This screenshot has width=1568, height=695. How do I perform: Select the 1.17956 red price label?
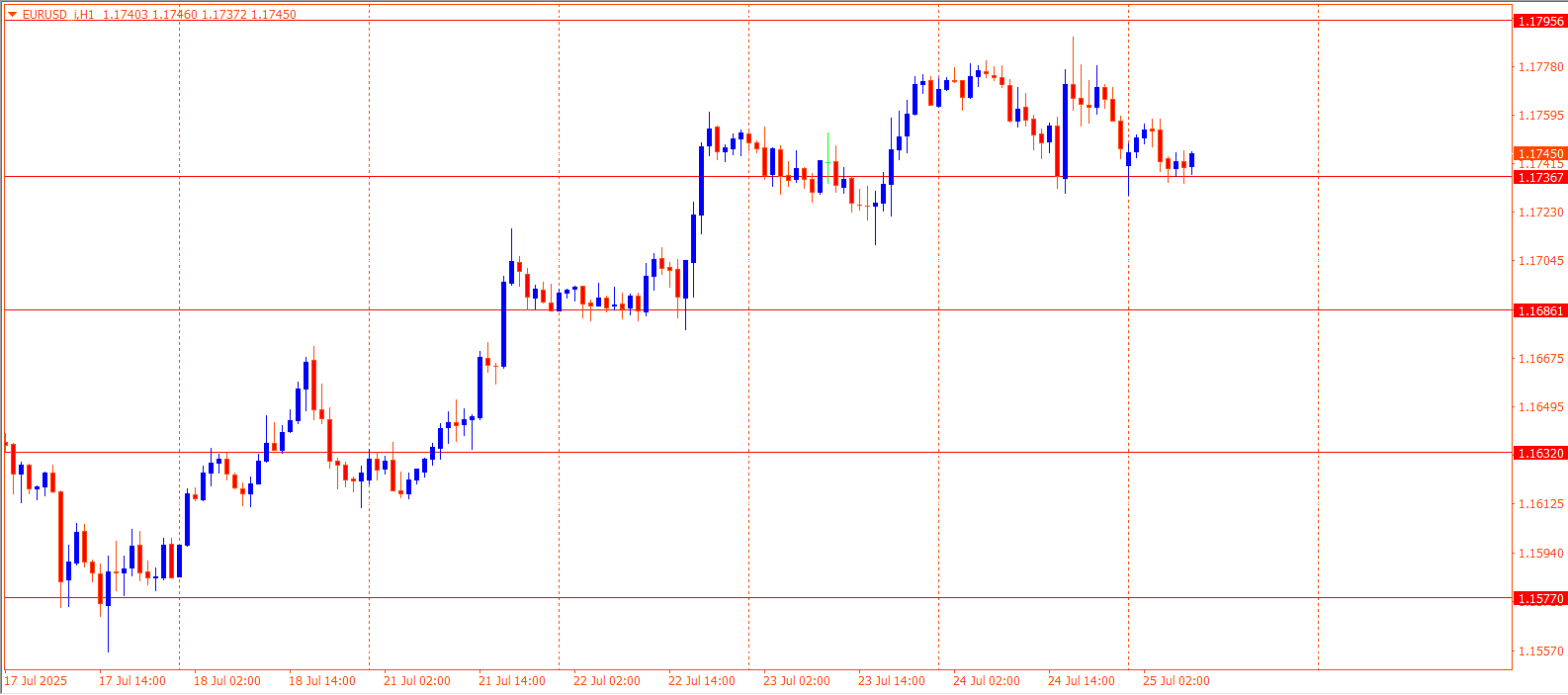[1540, 21]
